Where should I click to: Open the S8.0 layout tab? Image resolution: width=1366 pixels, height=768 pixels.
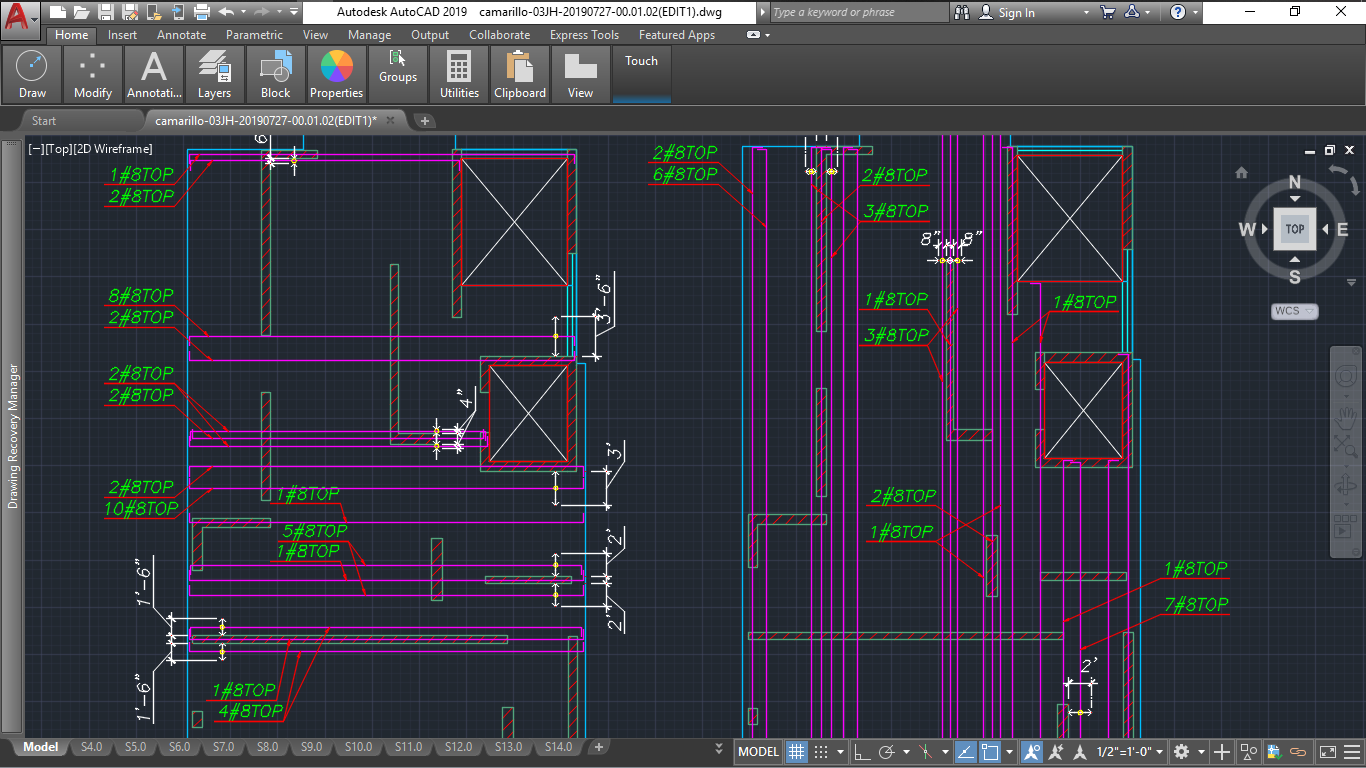pyautogui.click(x=267, y=747)
